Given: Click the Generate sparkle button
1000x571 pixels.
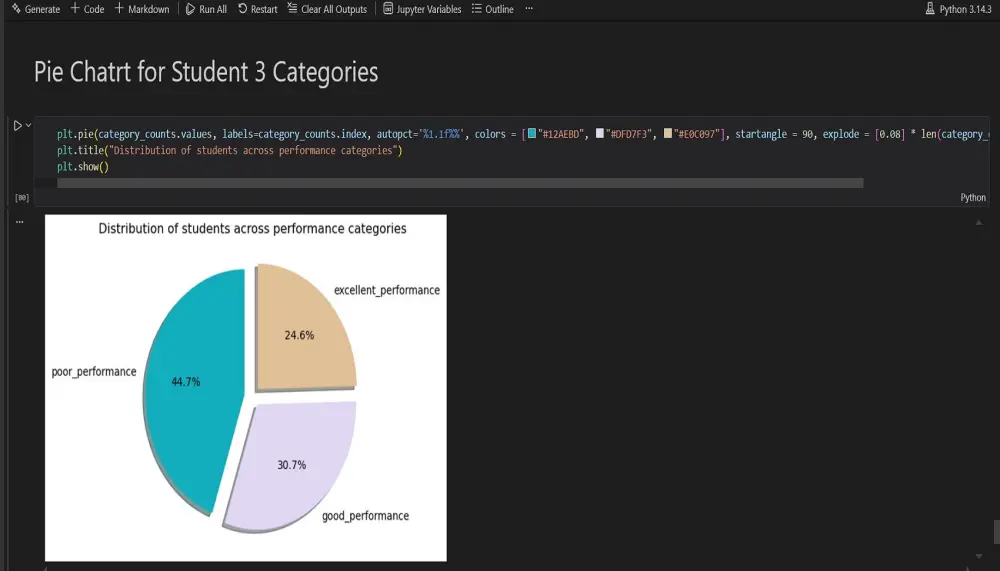Looking at the screenshot, I should (36, 9).
